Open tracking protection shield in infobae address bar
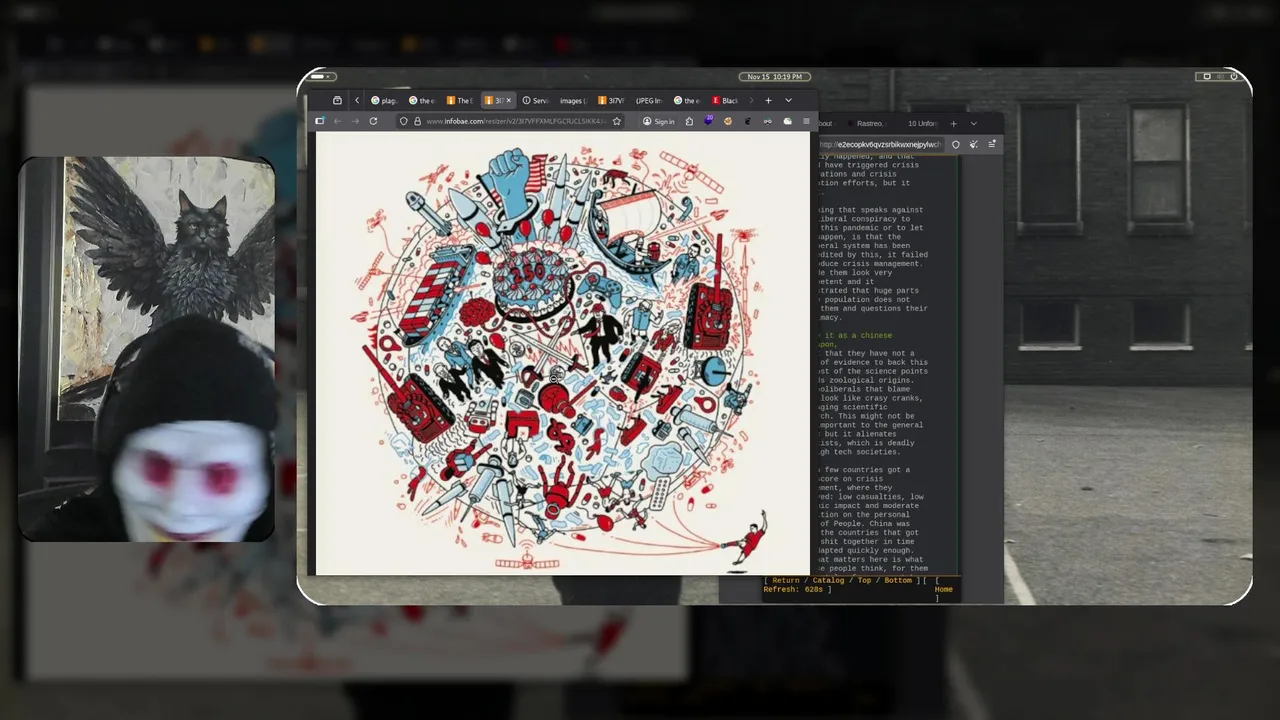The width and height of the screenshot is (1280, 720). tap(404, 121)
